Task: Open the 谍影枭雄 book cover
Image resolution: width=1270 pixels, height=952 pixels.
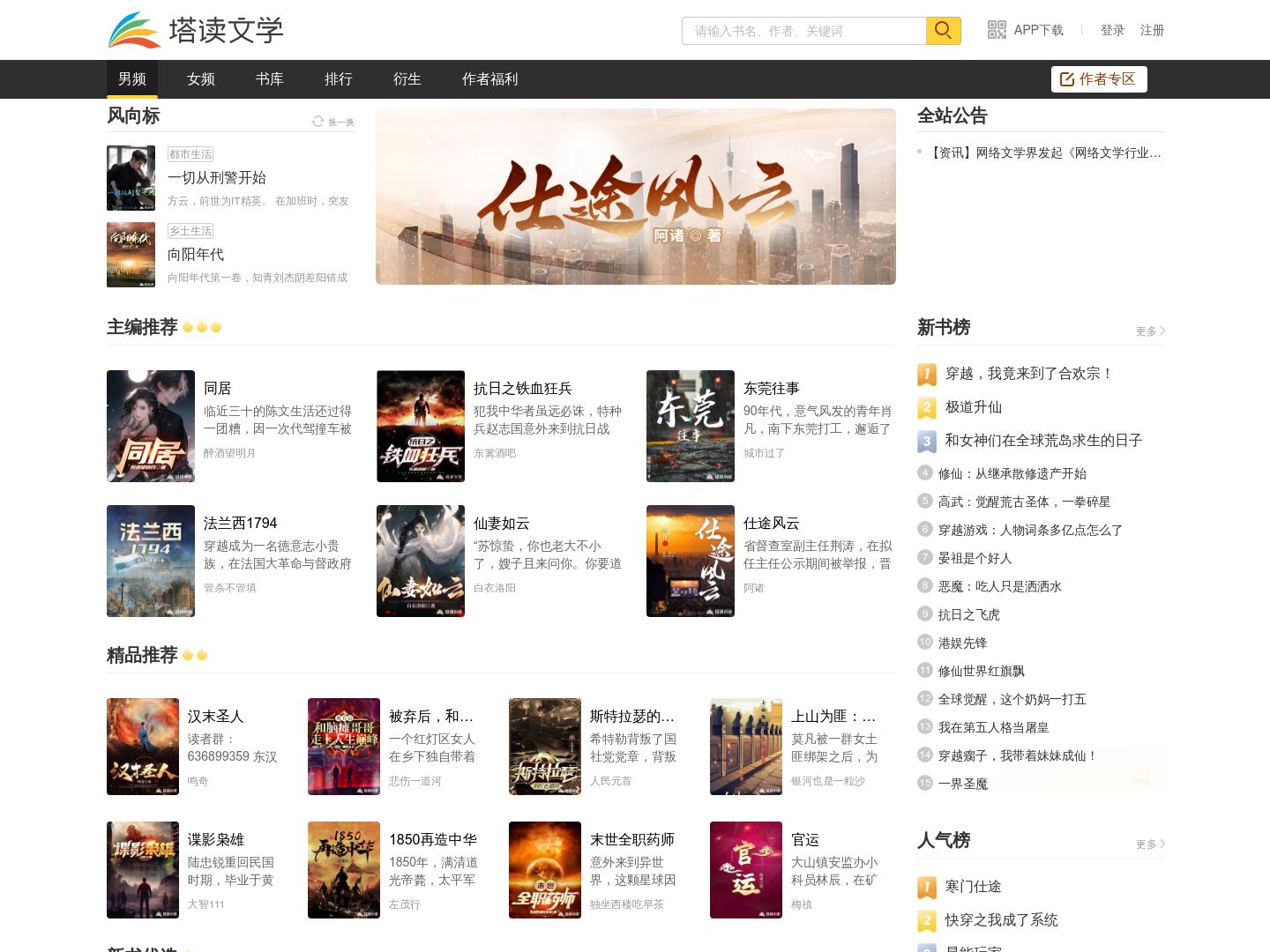Action: coord(143,870)
